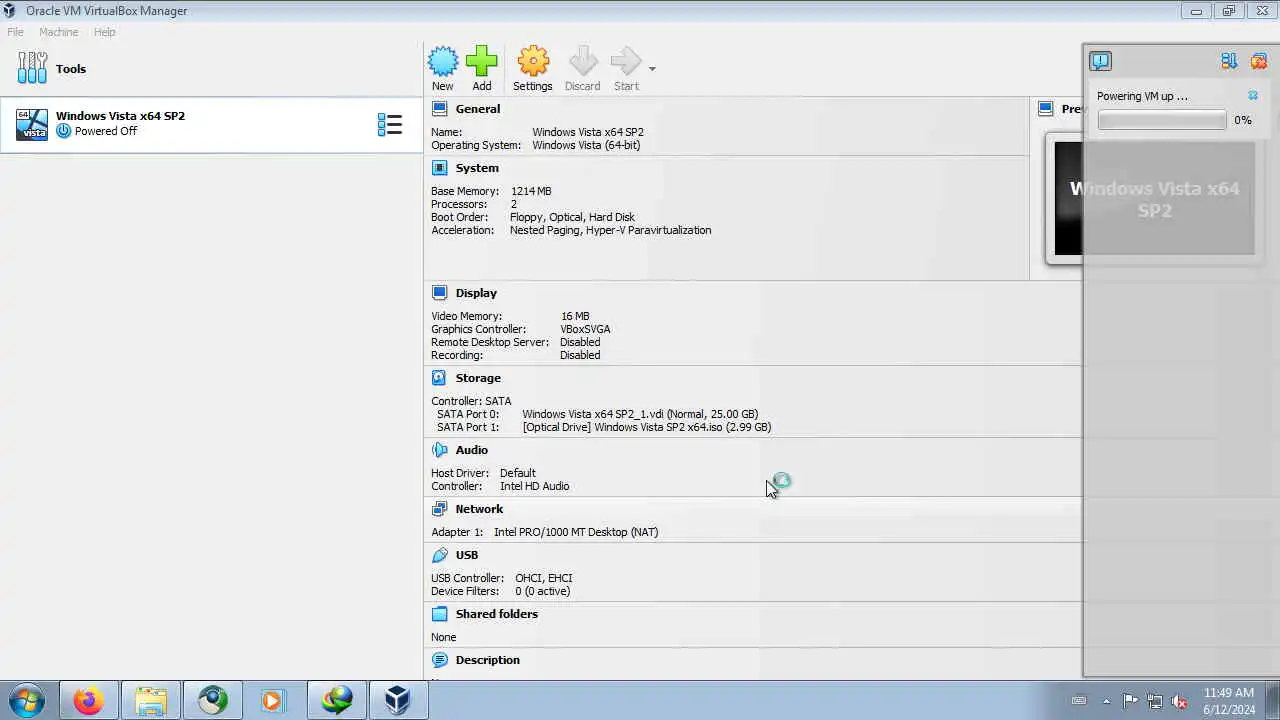Click the Floppy, Optical, Hard Disk boot order
The image size is (1280, 720).
[572, 217]
